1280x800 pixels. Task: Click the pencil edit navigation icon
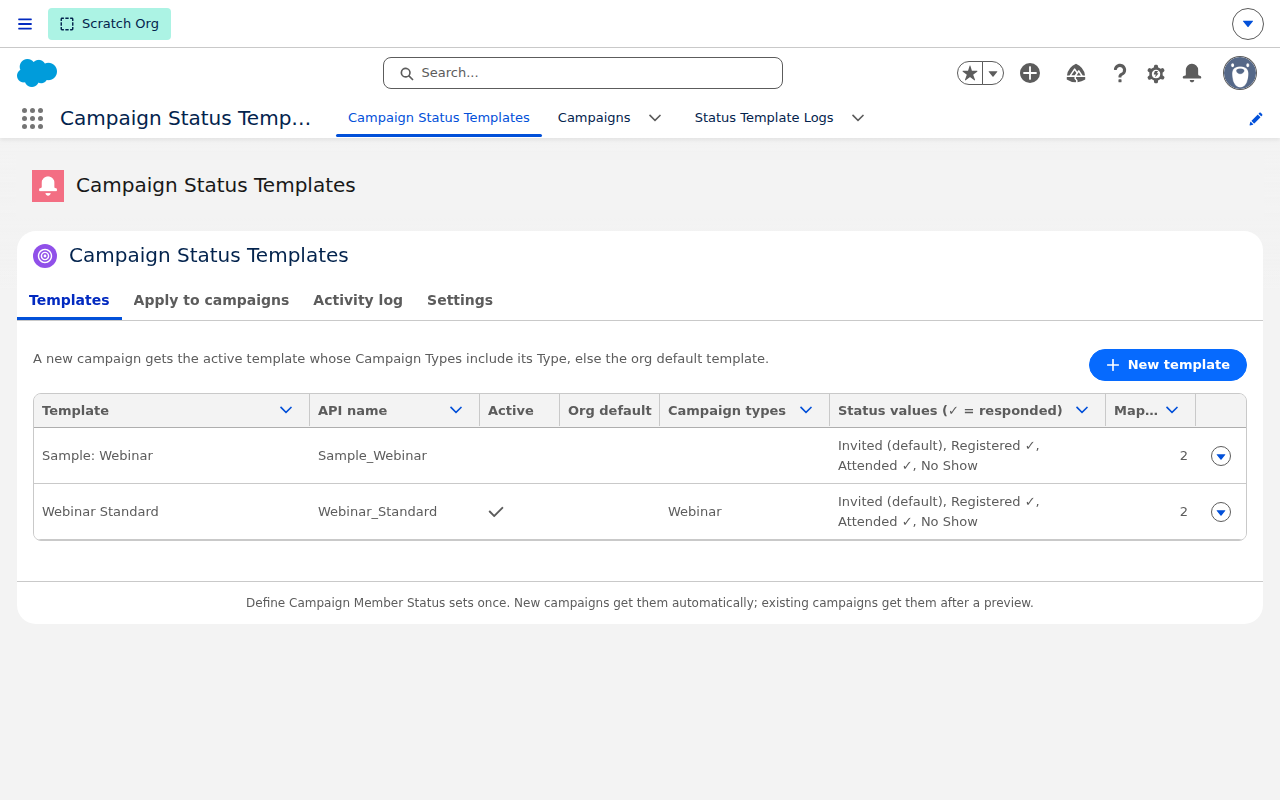pyautogui.click(x=1256, y=118)
